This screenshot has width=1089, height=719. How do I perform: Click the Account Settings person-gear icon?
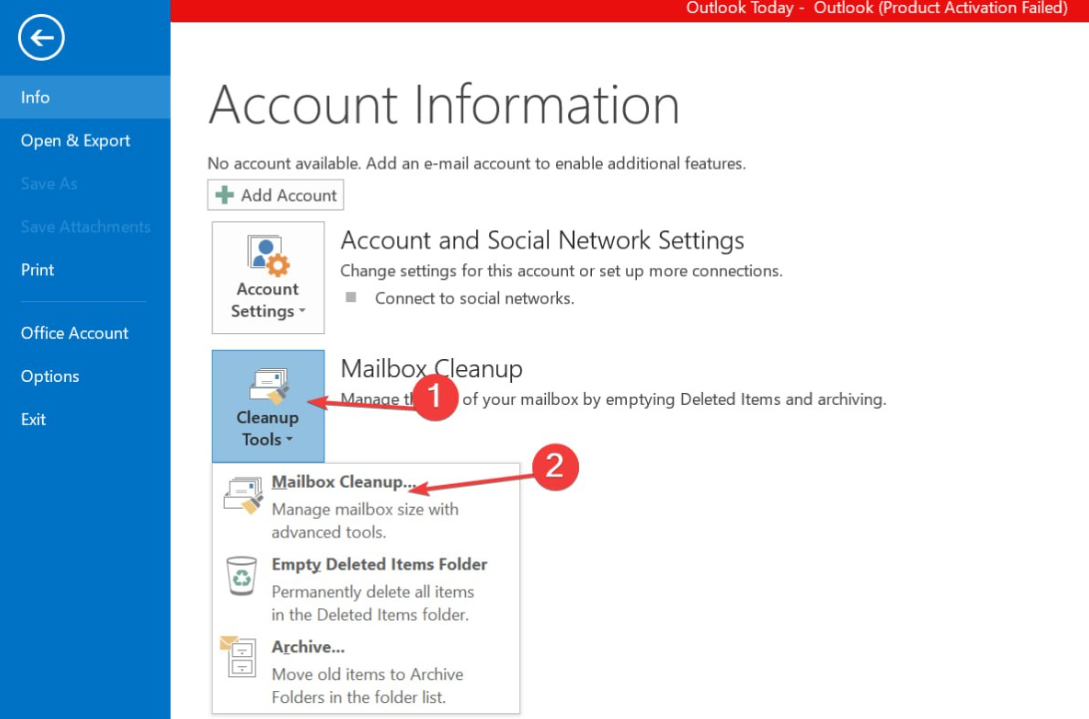pos(268,255)
